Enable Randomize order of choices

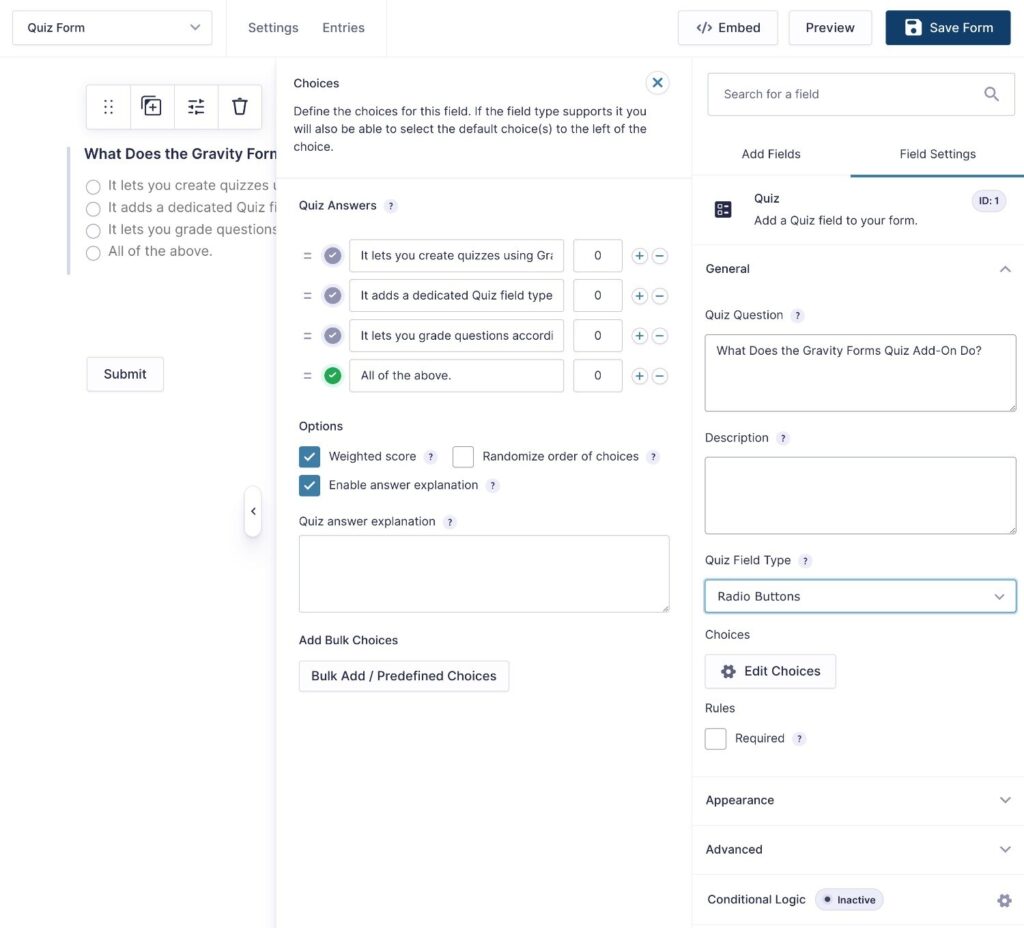pos(463,456)
